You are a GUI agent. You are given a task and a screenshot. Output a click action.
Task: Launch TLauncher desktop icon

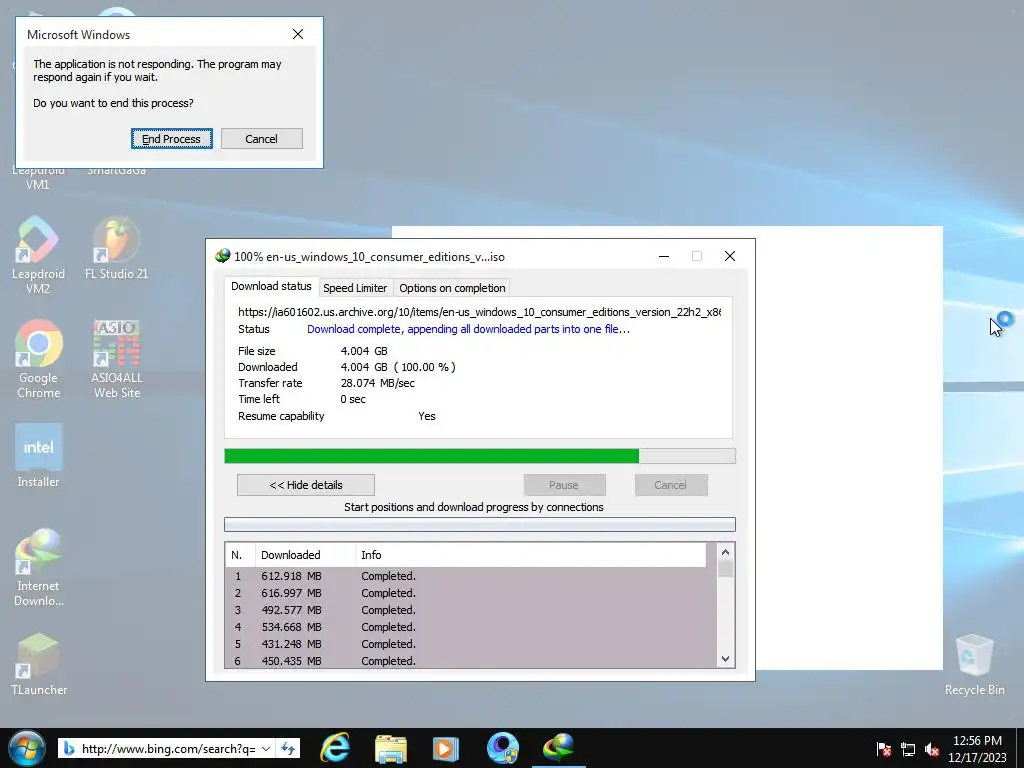point(39,664)
